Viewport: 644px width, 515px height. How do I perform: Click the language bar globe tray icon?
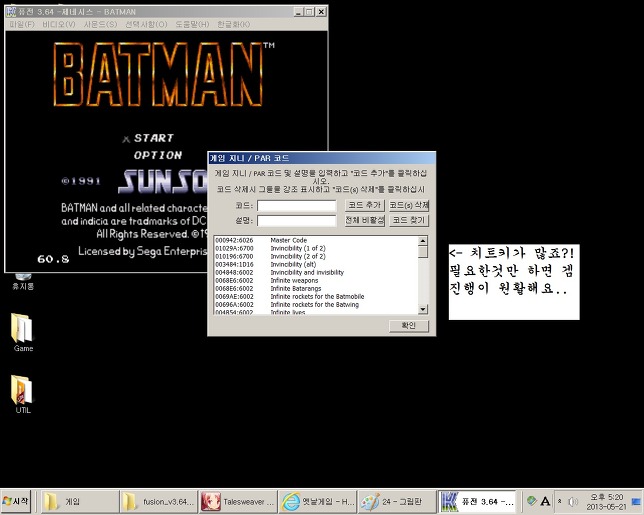point(531,501)
